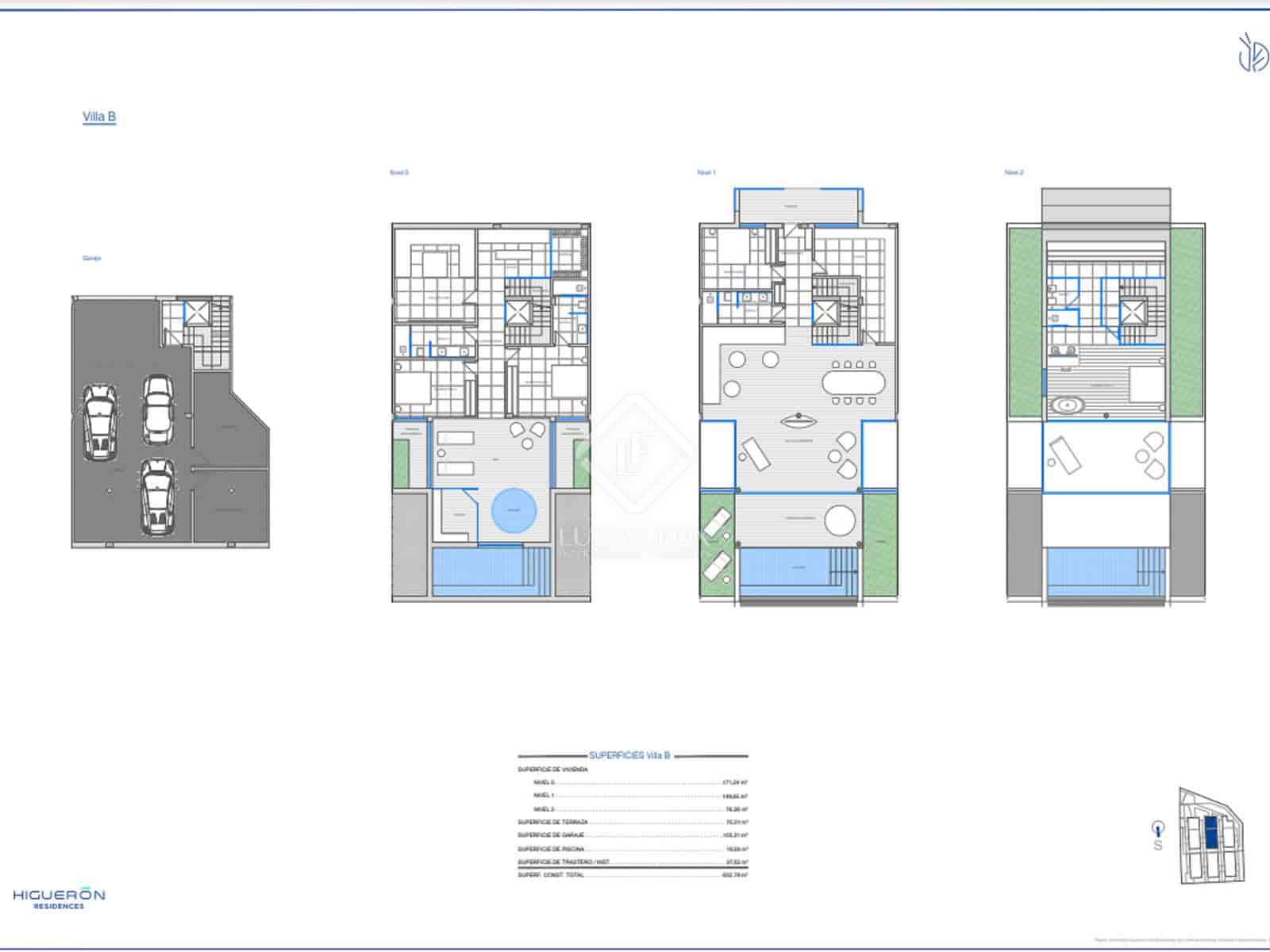Click the Superficie de Terraza row
This screenshot has width=1270, height=952.
pos(633,822)
